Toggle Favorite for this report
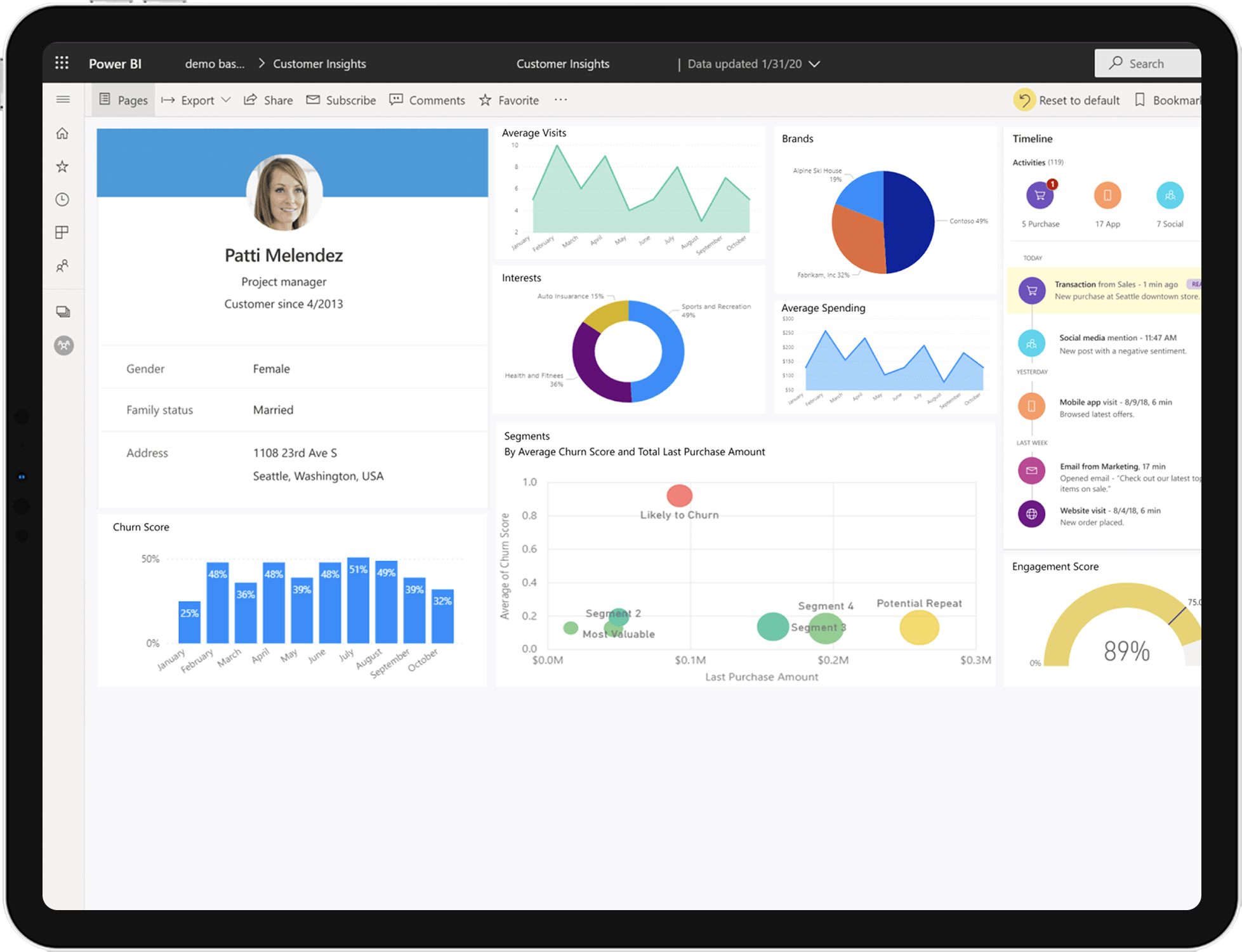This screenshot has width=1242, height=952. 509,100
